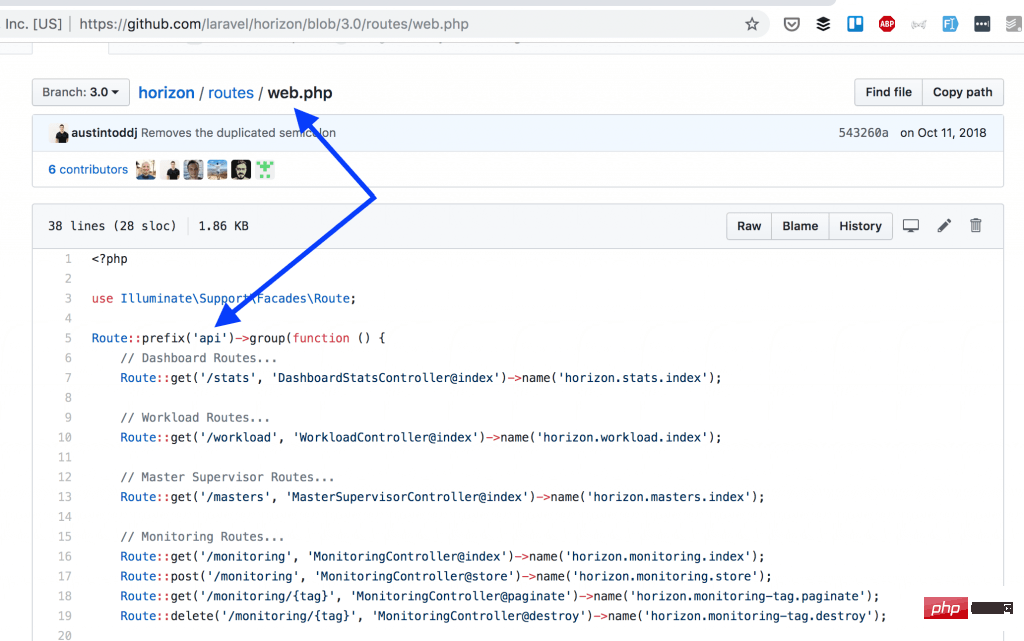This screenshot has width=1024, height=641.
Task: Open commit message about duplicated semicolon
Action: click(238, 133)
